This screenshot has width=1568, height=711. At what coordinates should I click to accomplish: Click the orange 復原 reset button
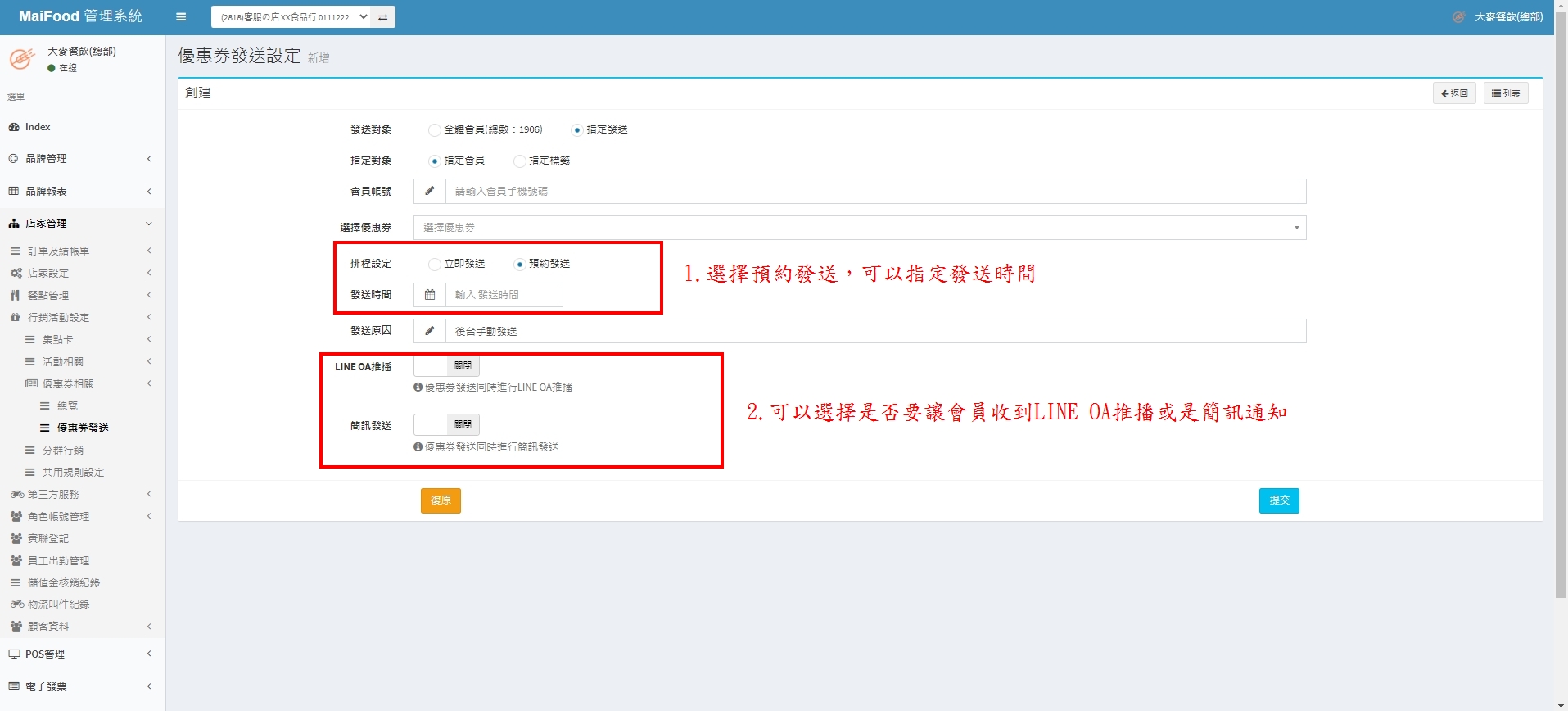coord(441,500)
